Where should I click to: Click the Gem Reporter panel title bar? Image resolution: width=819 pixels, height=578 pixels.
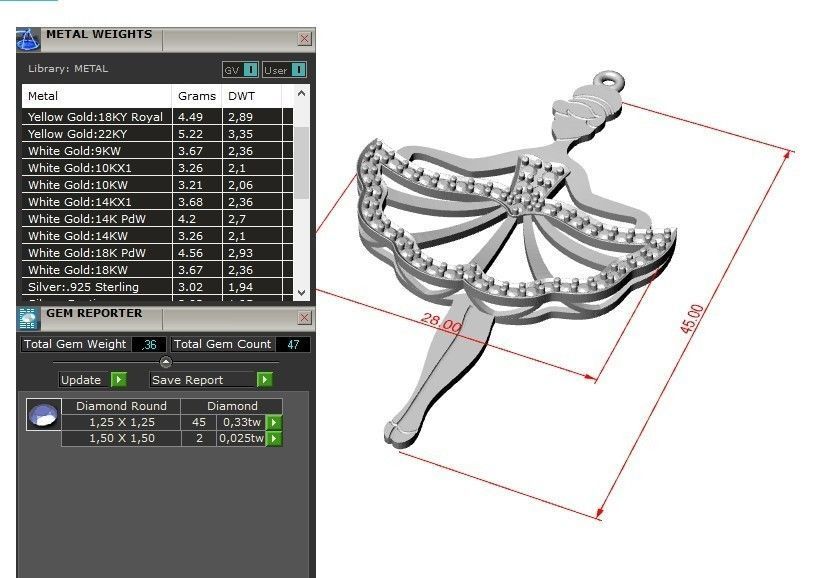pos(166,319)
